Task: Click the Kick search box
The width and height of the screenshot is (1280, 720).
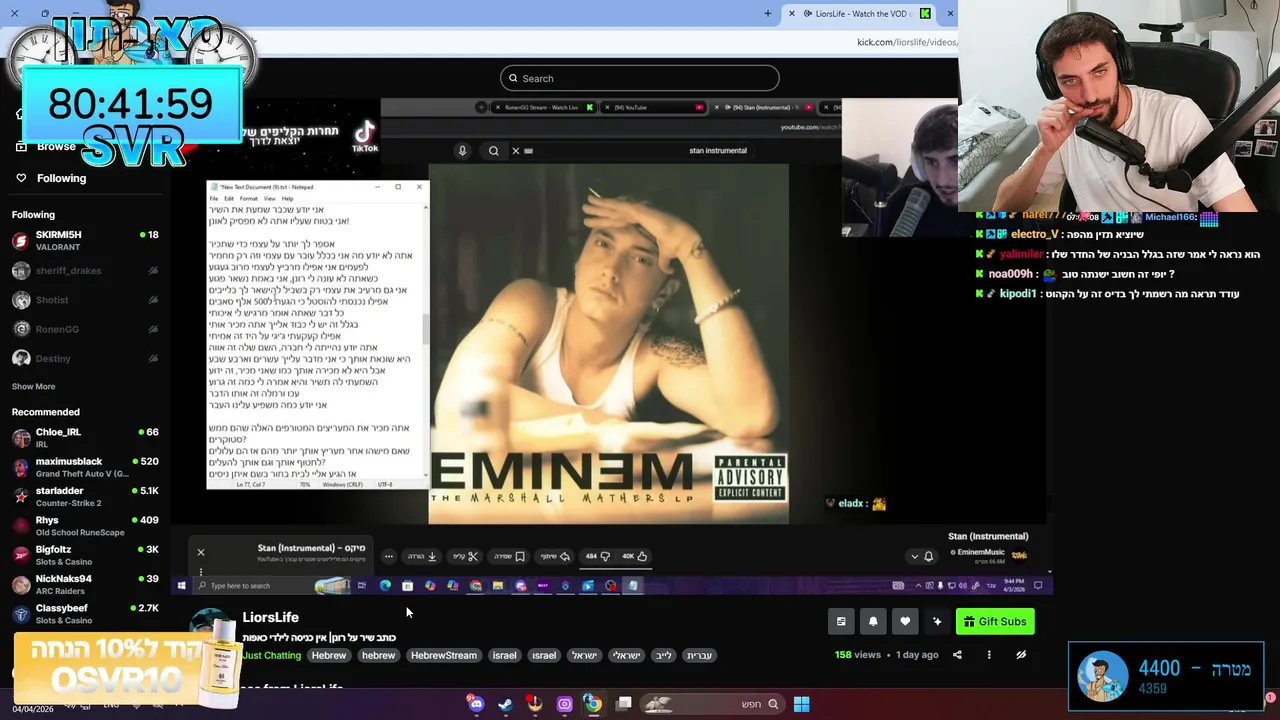Action: [x=639, y=78]
